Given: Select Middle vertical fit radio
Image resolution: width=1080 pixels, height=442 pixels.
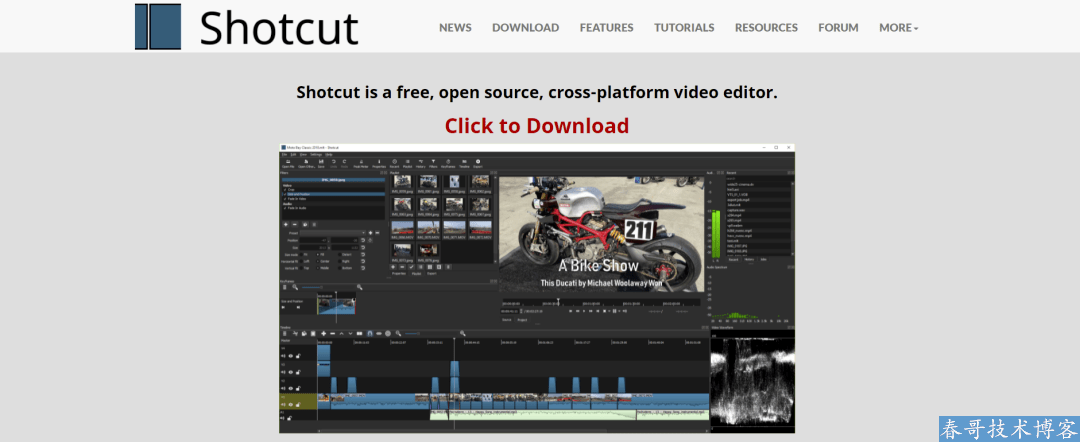Looking at the screenshot, I should (x=318, y=268).
